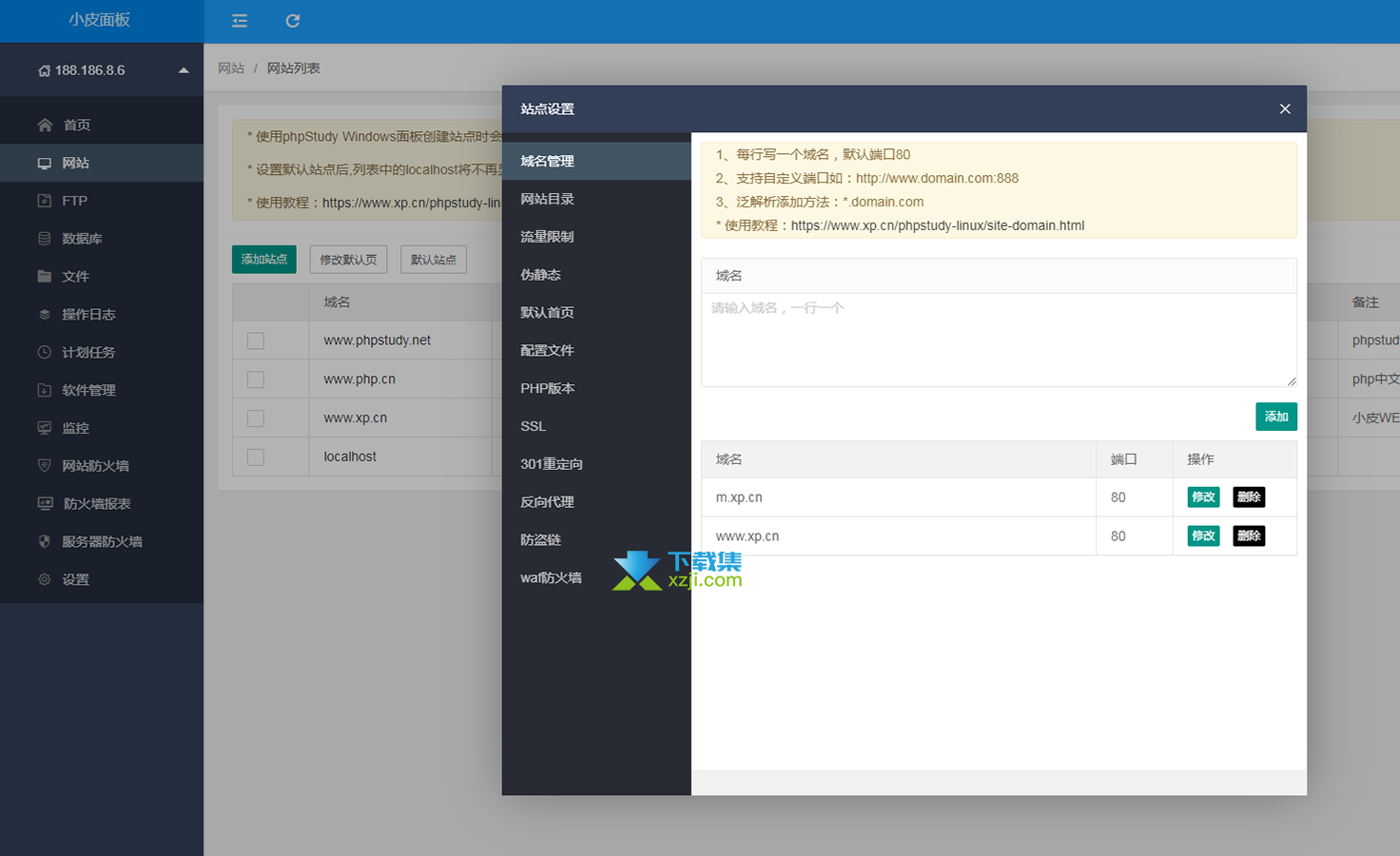Click www.php.cn in the site list

click(360, 379)
